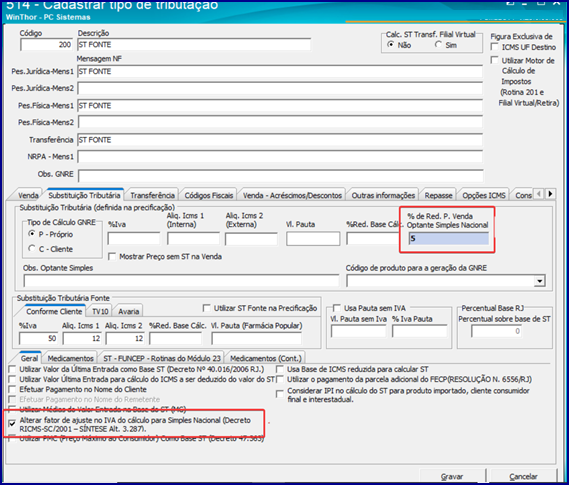Enable Utilizar ST Fonte na Precificação
Viewport: 569px width, 485px height.
(206, 308)
